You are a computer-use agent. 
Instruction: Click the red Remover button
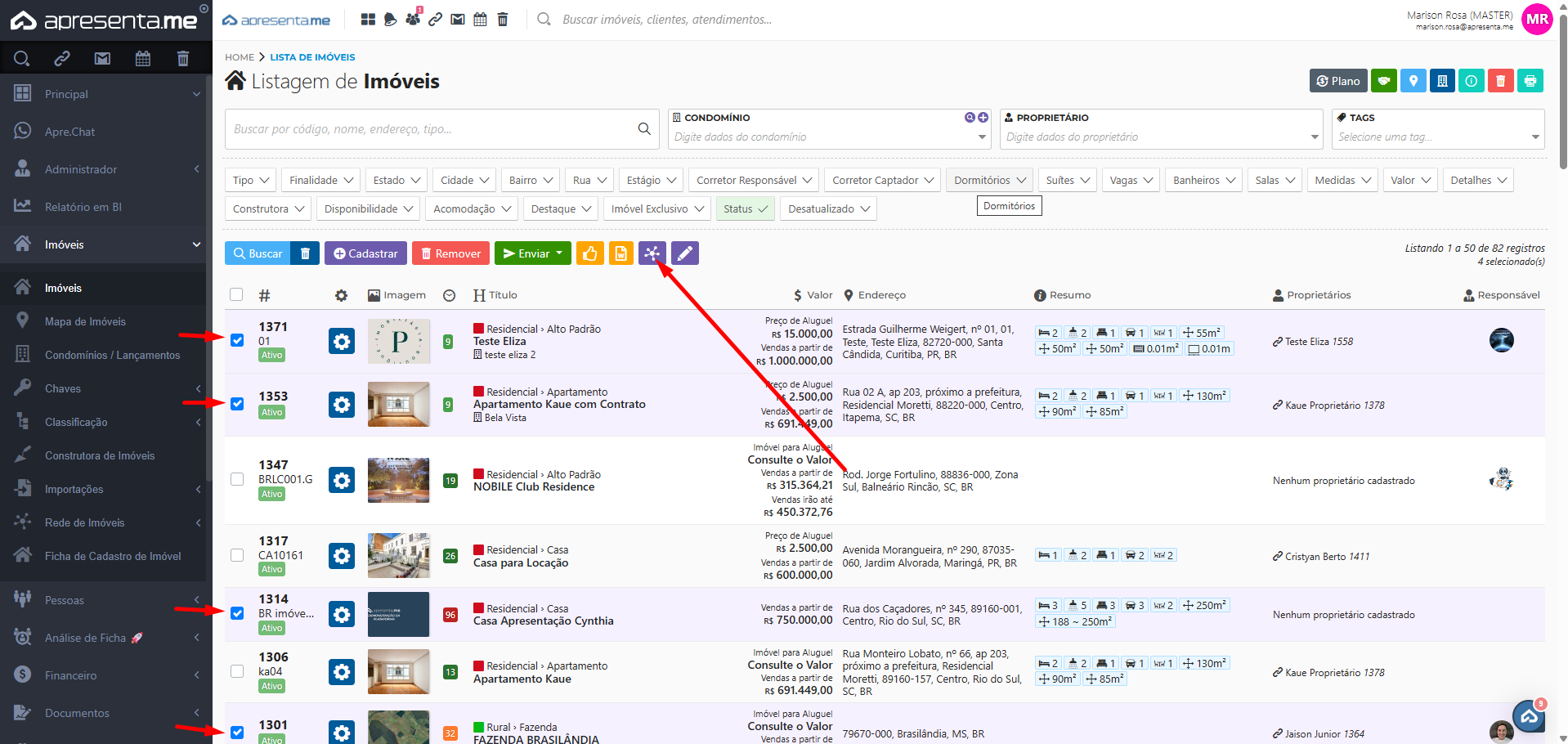[450, 253]
